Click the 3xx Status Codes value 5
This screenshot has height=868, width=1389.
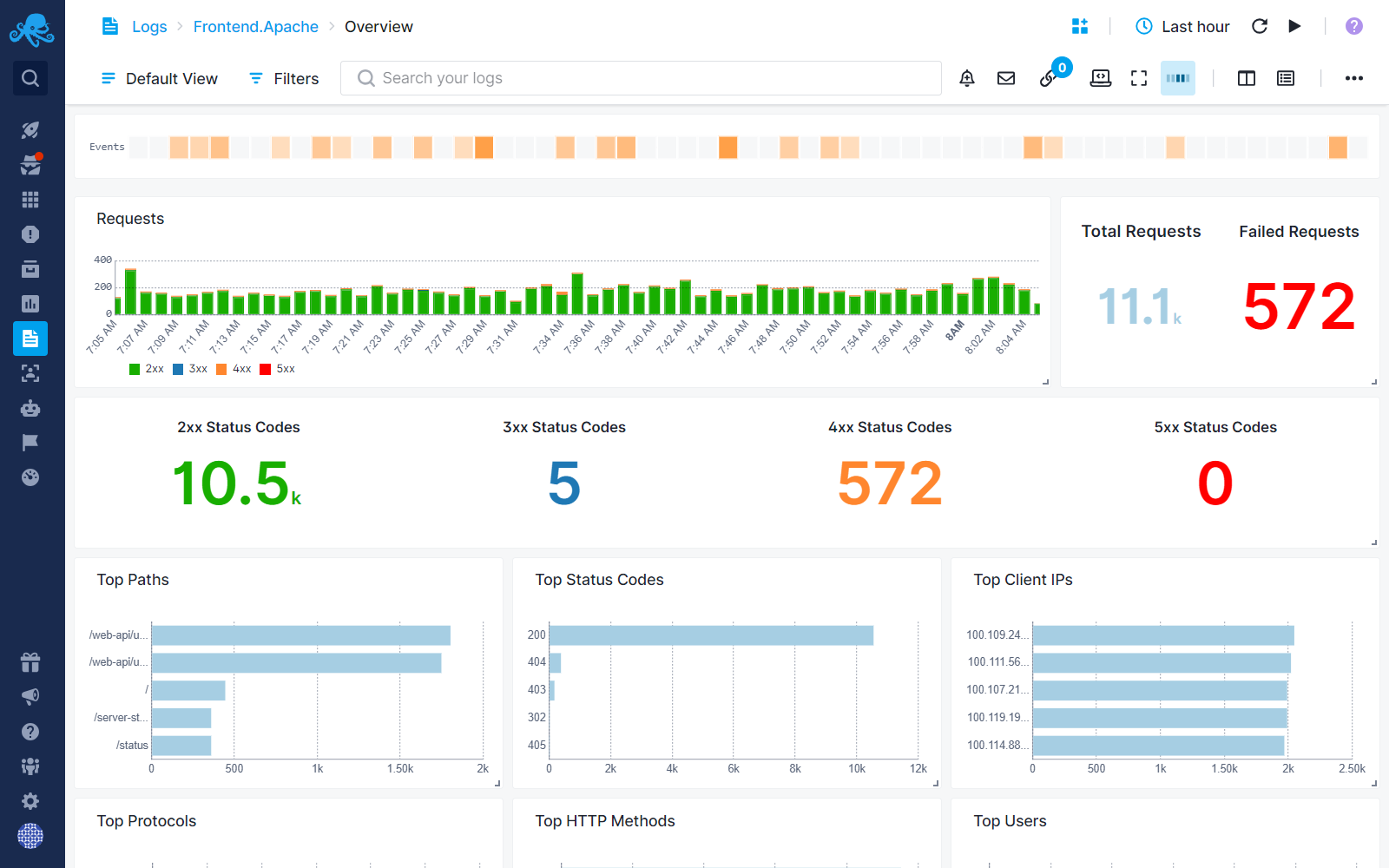[564, 483]
